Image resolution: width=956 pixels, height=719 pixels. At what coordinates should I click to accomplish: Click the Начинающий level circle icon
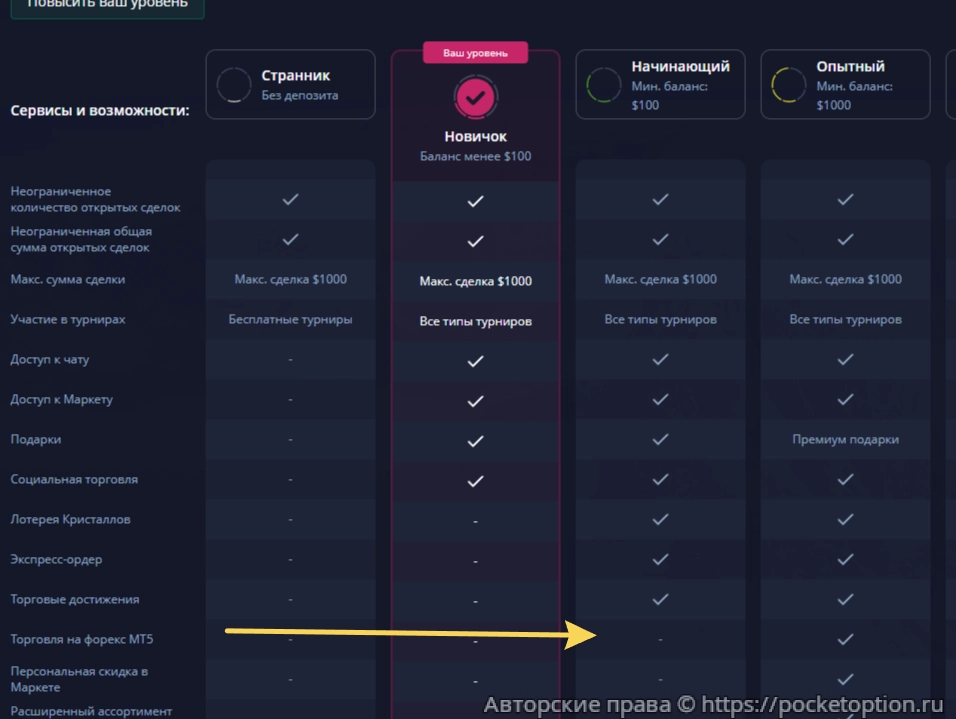(x=603, y=85)
